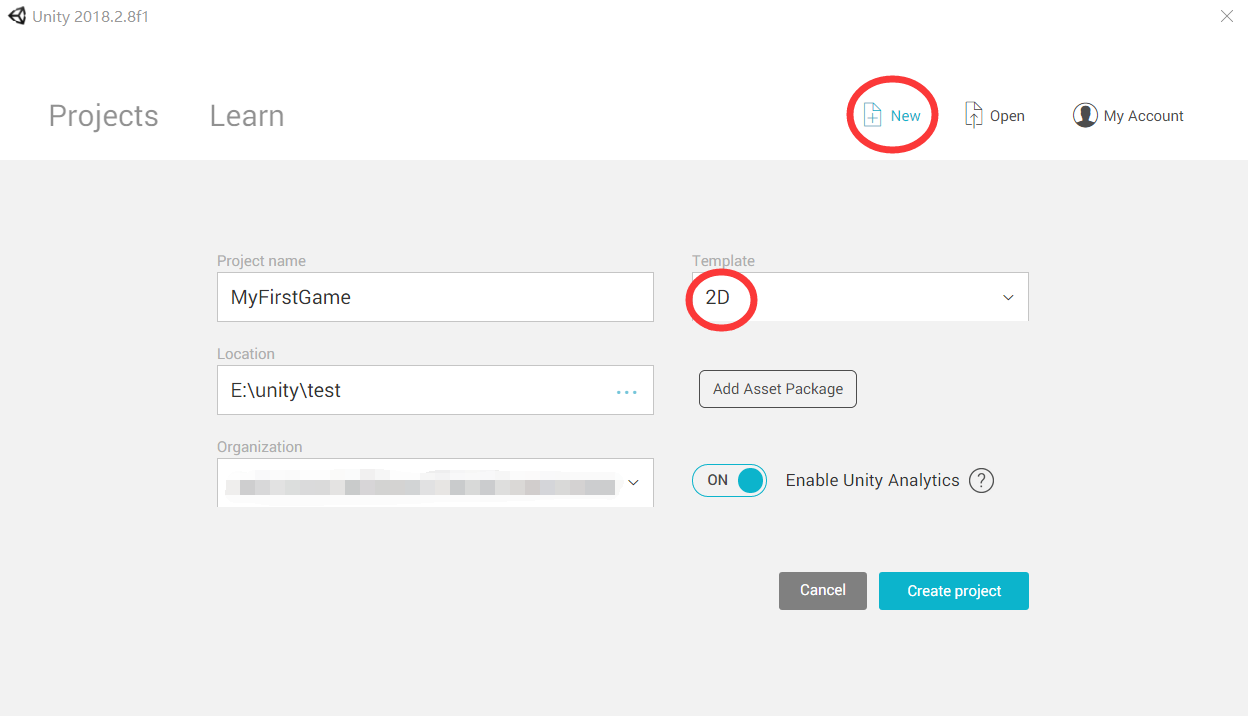Click the New project icon
1248x716 pixels.
pyautogui.click(x=873, y=115)
